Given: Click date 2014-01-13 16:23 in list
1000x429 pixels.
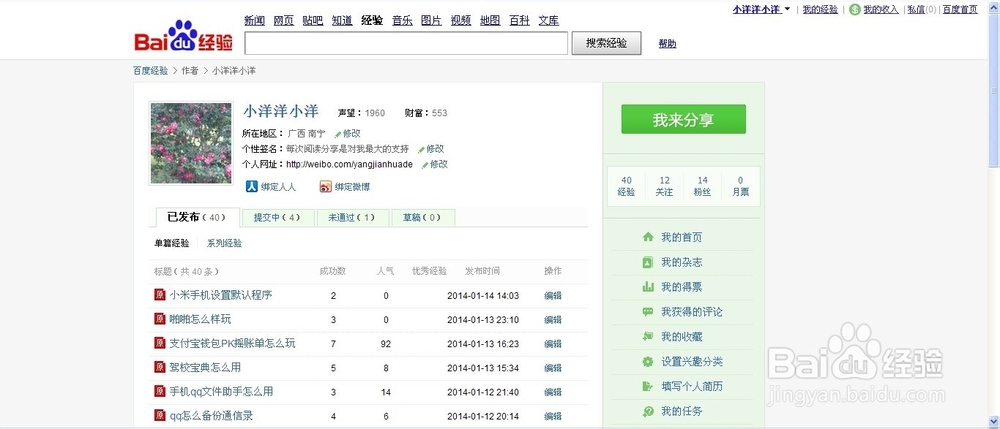Looking at the screenshot, I should click(x=483, y=344).
